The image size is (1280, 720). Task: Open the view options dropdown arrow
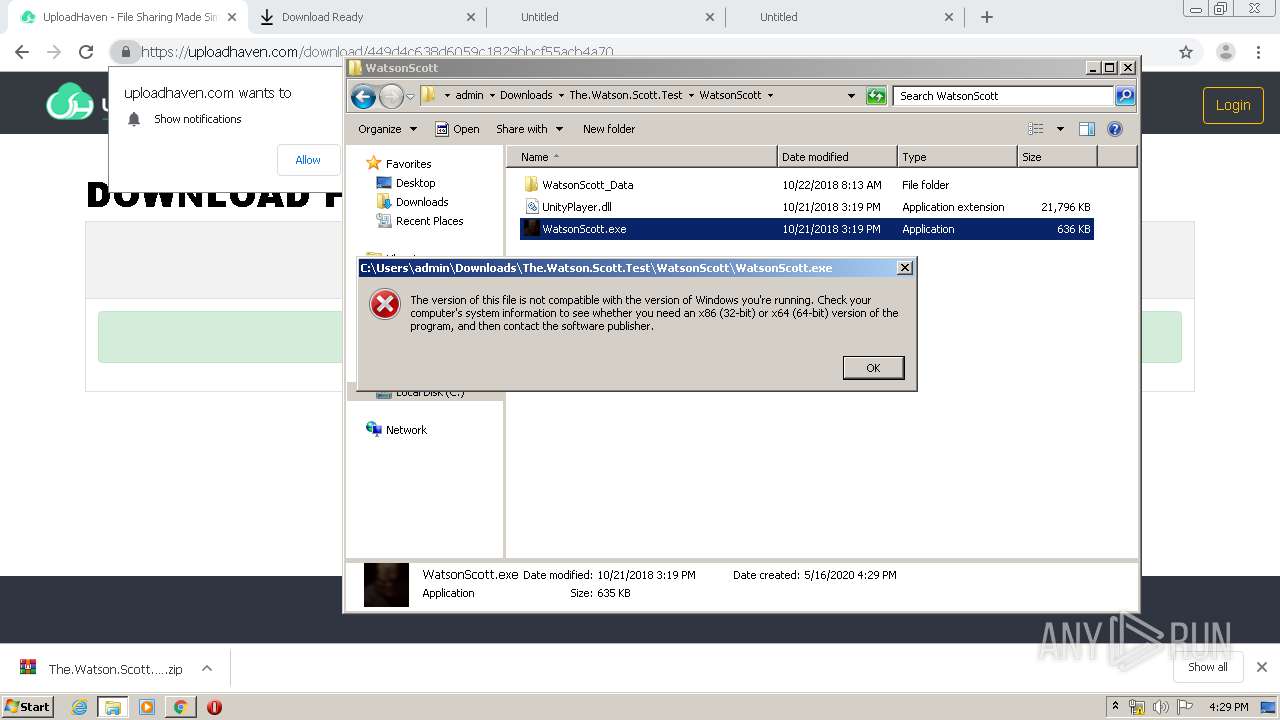pyautogui.click(x=1060, y=129)
